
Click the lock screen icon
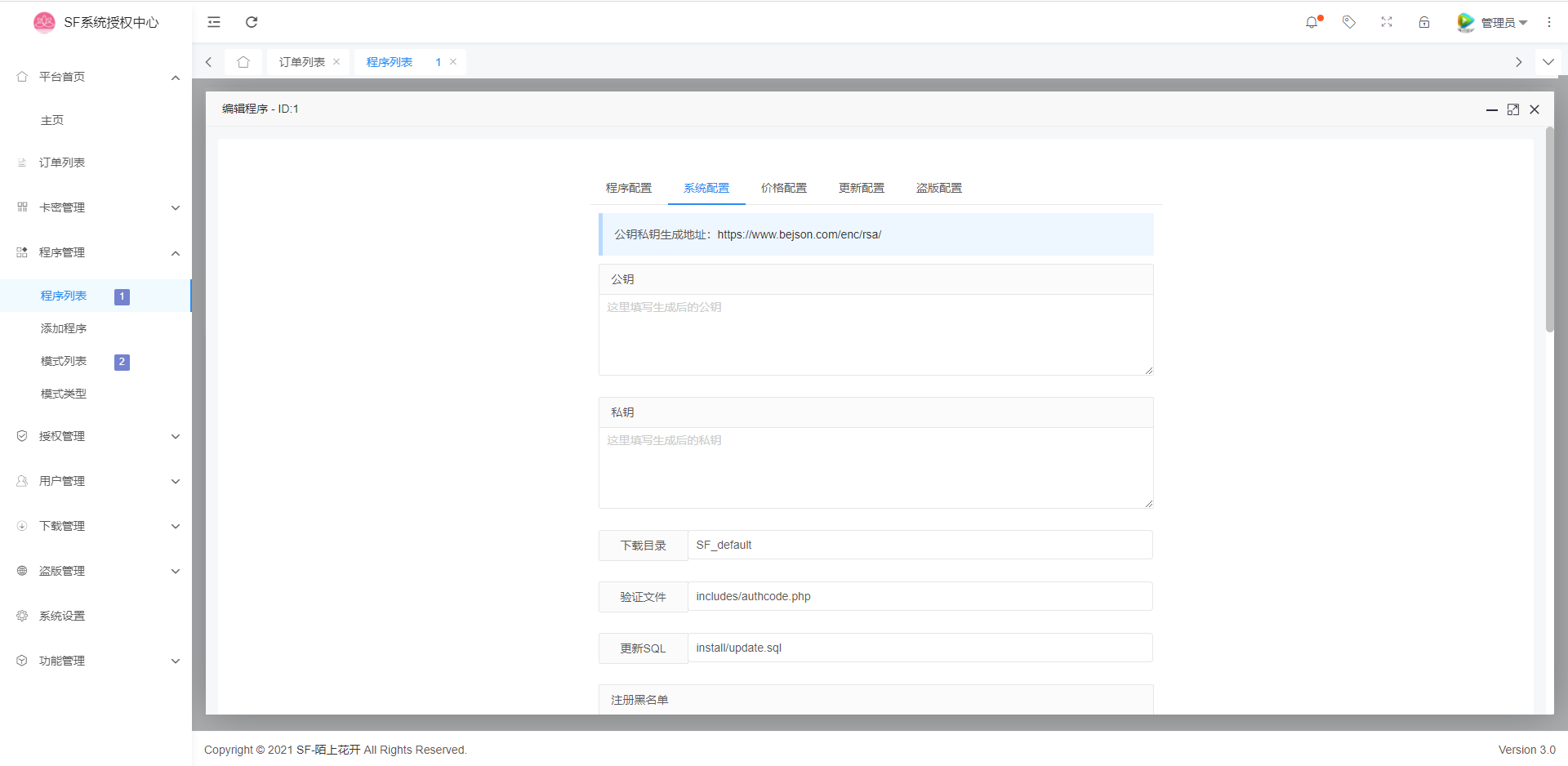tap(1424, 22)
